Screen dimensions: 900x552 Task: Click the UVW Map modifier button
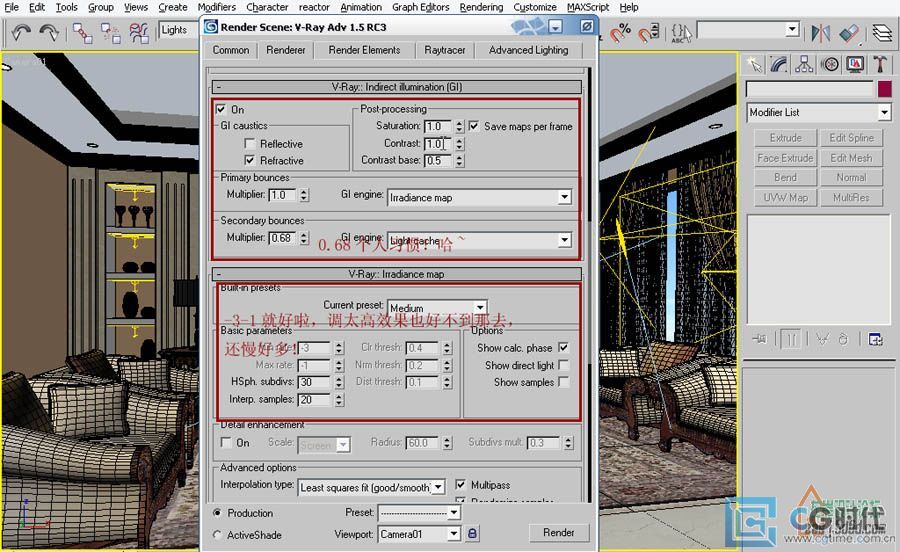785,197
